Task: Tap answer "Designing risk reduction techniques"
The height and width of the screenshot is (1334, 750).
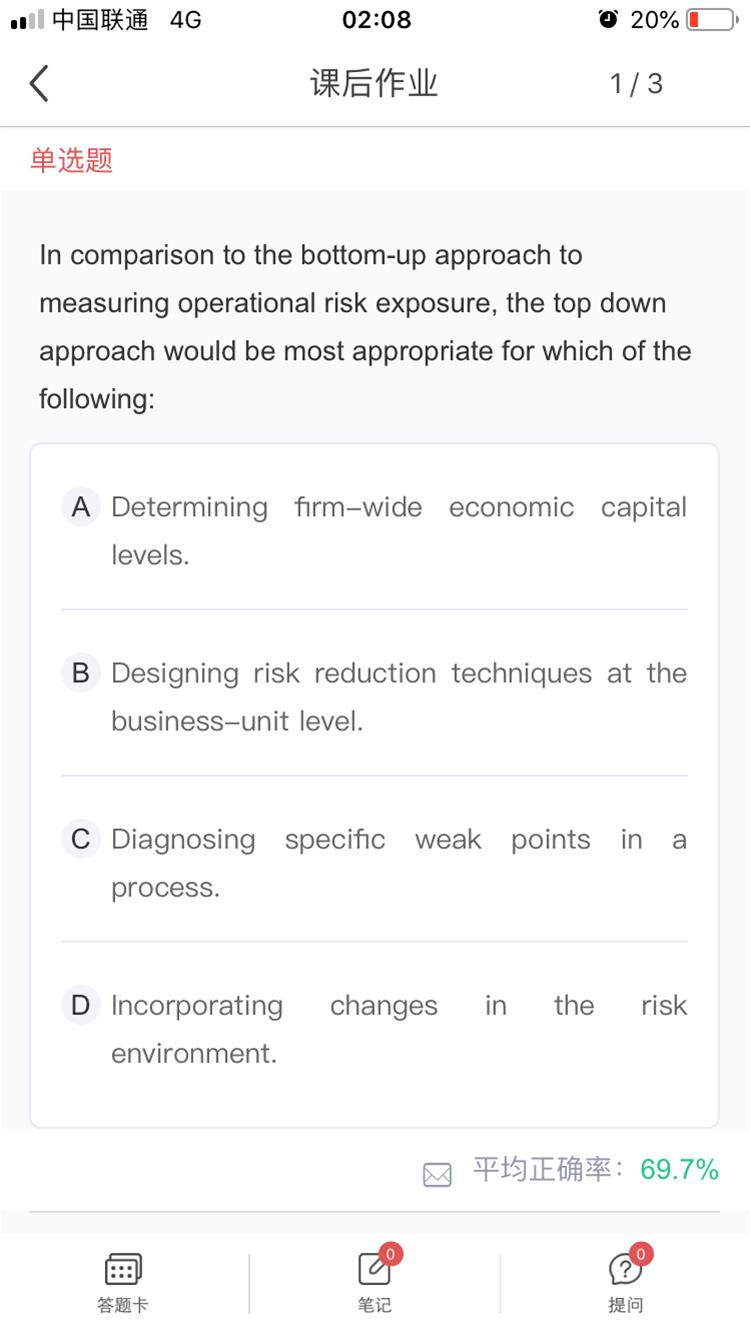Action: (x=398, y=696)
